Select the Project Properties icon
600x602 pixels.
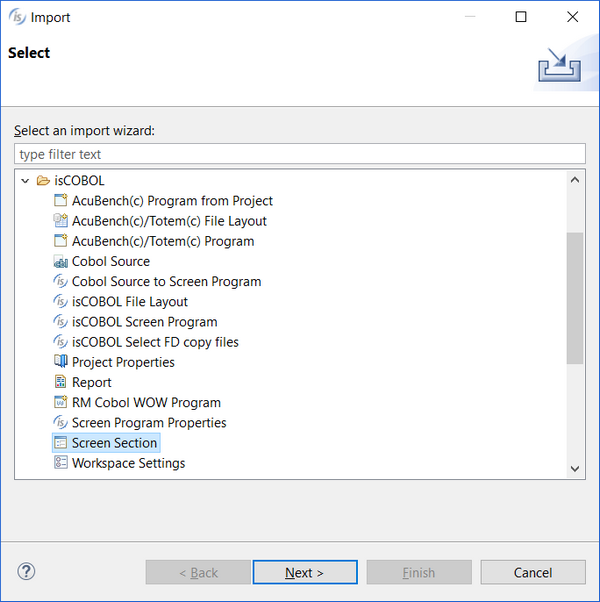pyautogui.click(x=60, y=362)
